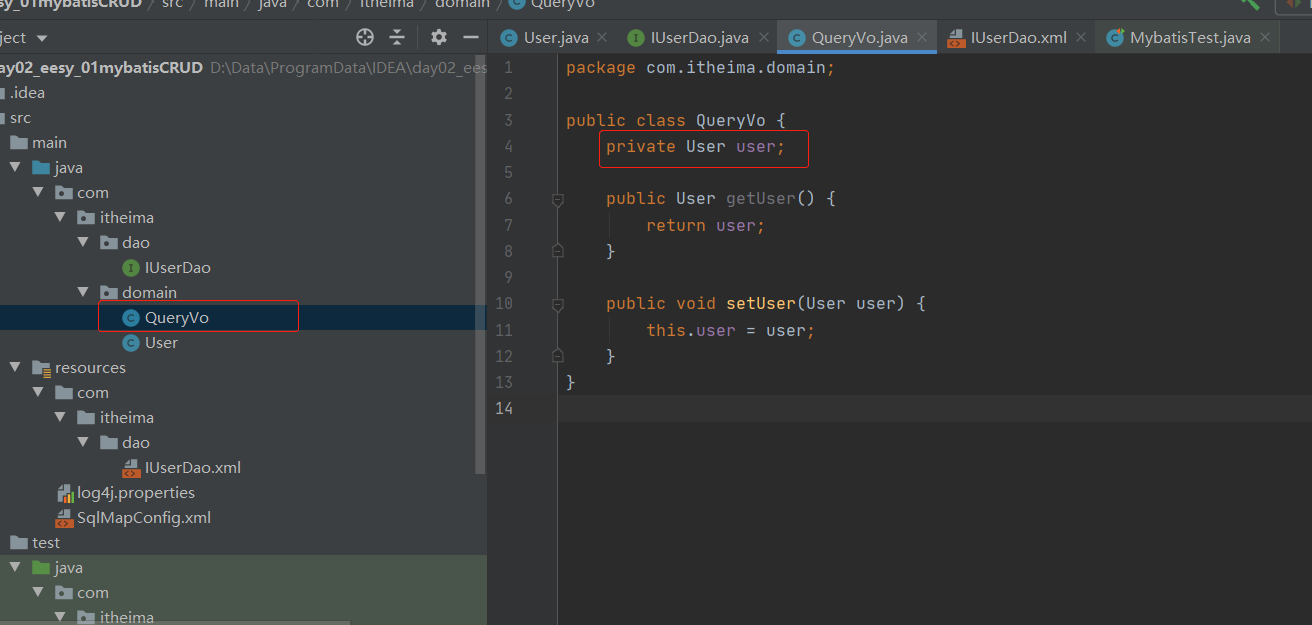Open the Project view dropdown
The width and height of the screenshot is (1312, 625).
41,38
